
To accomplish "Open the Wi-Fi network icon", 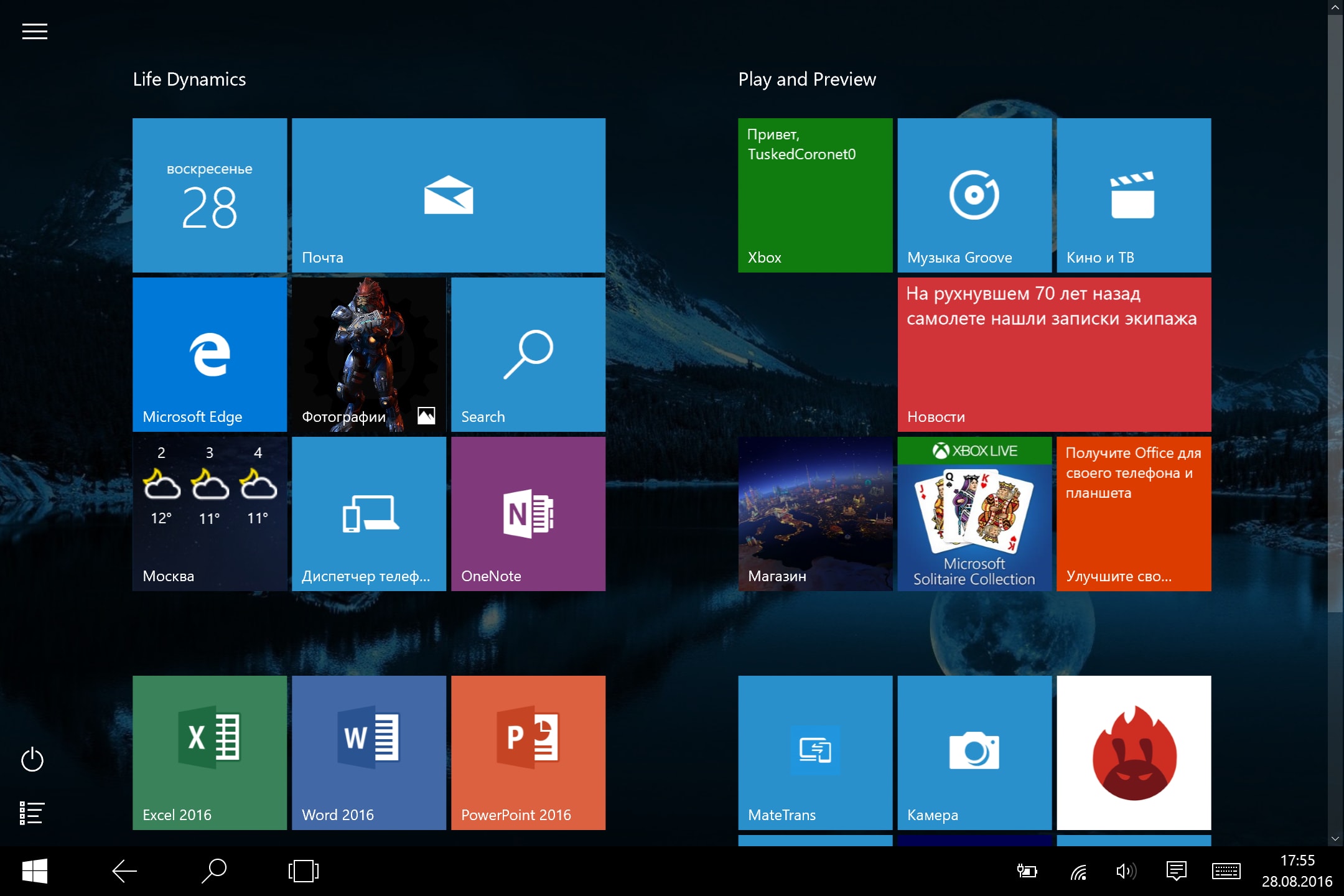I will 1078,872.
